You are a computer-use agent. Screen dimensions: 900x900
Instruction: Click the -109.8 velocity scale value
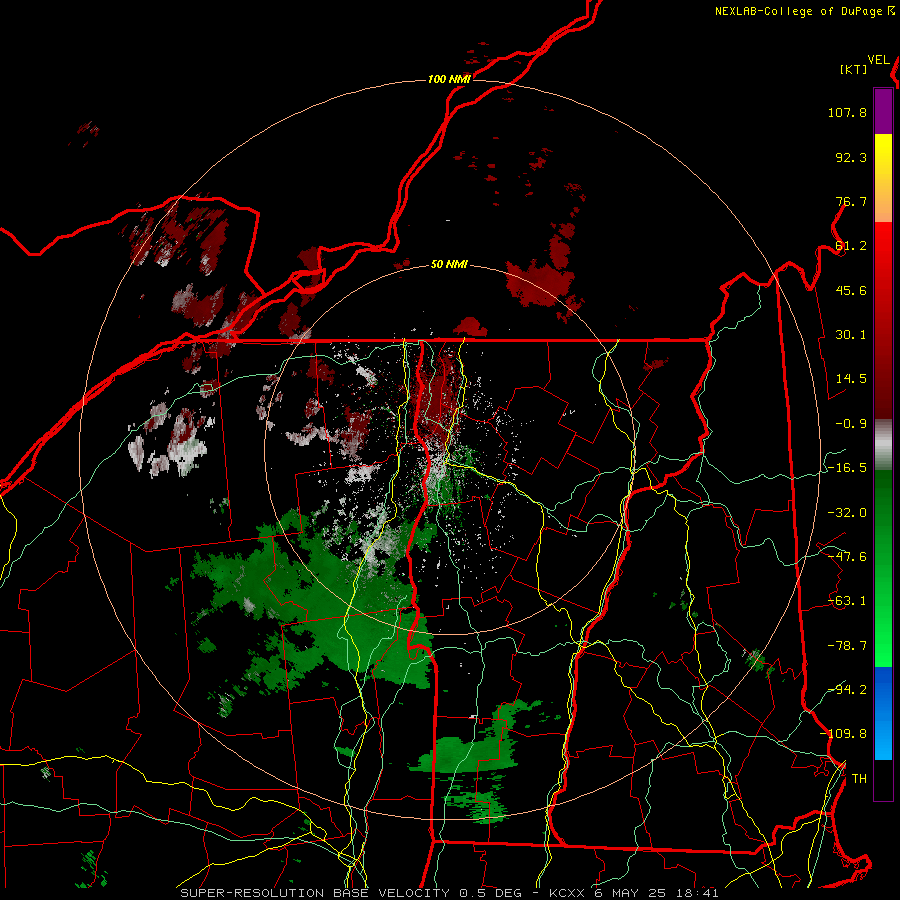[x=843, y=734]
